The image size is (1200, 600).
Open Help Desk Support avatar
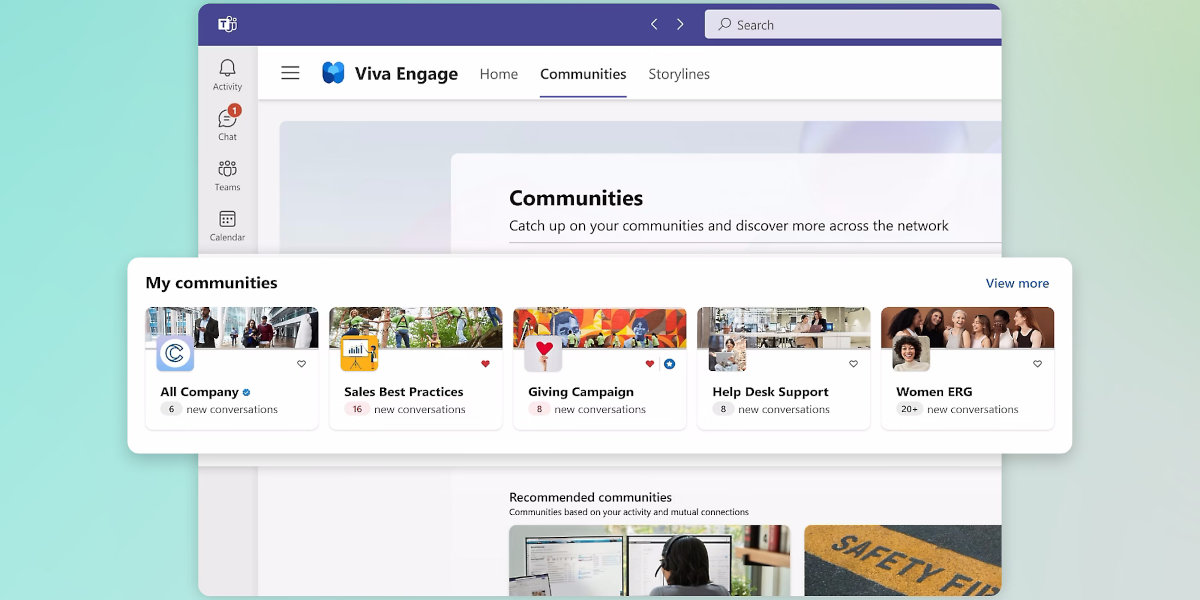[727, 353]
